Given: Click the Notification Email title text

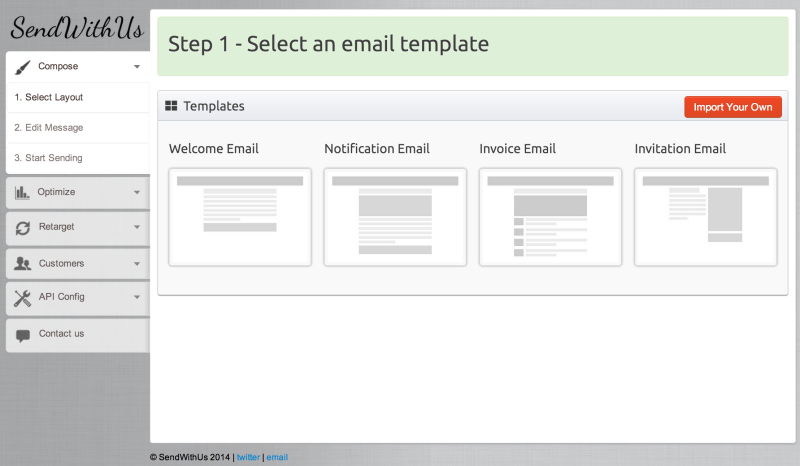Looking at the screenshot, I should tap(377, 149).
